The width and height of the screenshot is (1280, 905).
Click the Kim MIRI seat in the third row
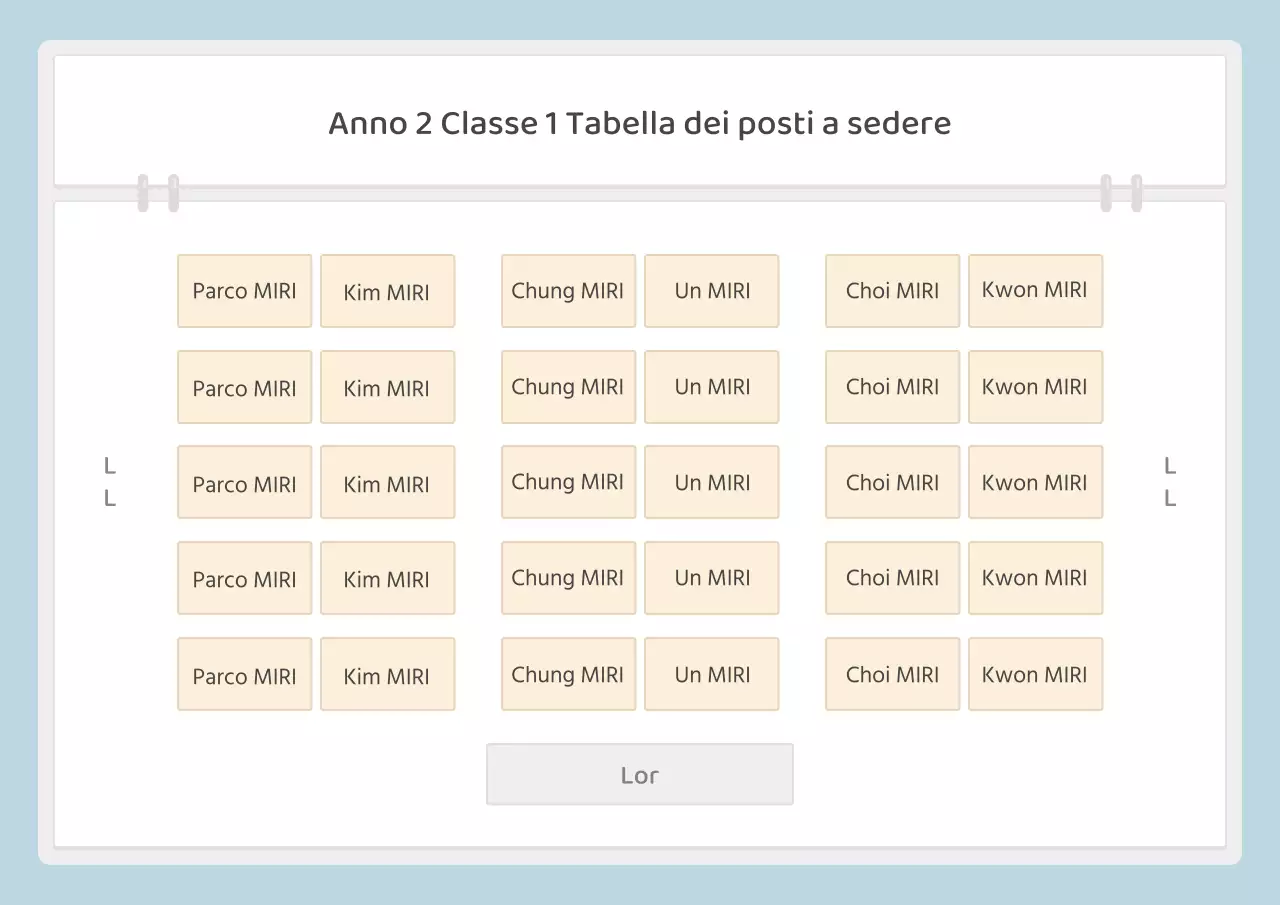[x=387, y=482]
